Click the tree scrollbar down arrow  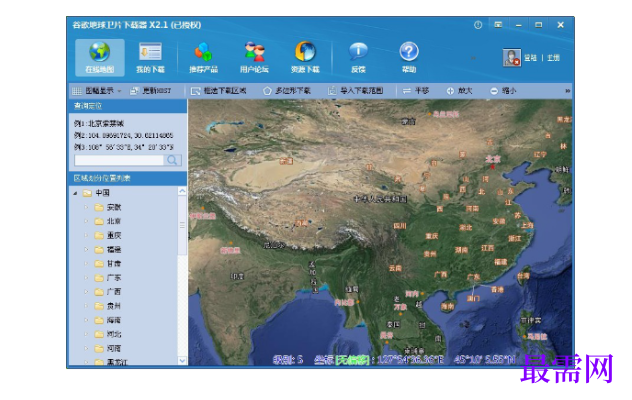pos(182,360)
